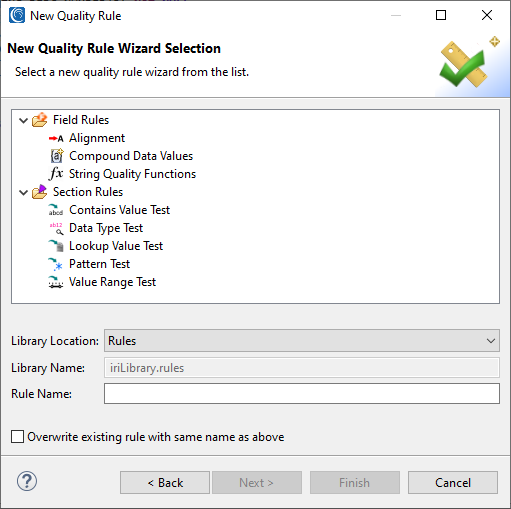This screenshot has height=509, width=511.
Task: Click into the Rule Name field
Action: click(x=302, y=393)
